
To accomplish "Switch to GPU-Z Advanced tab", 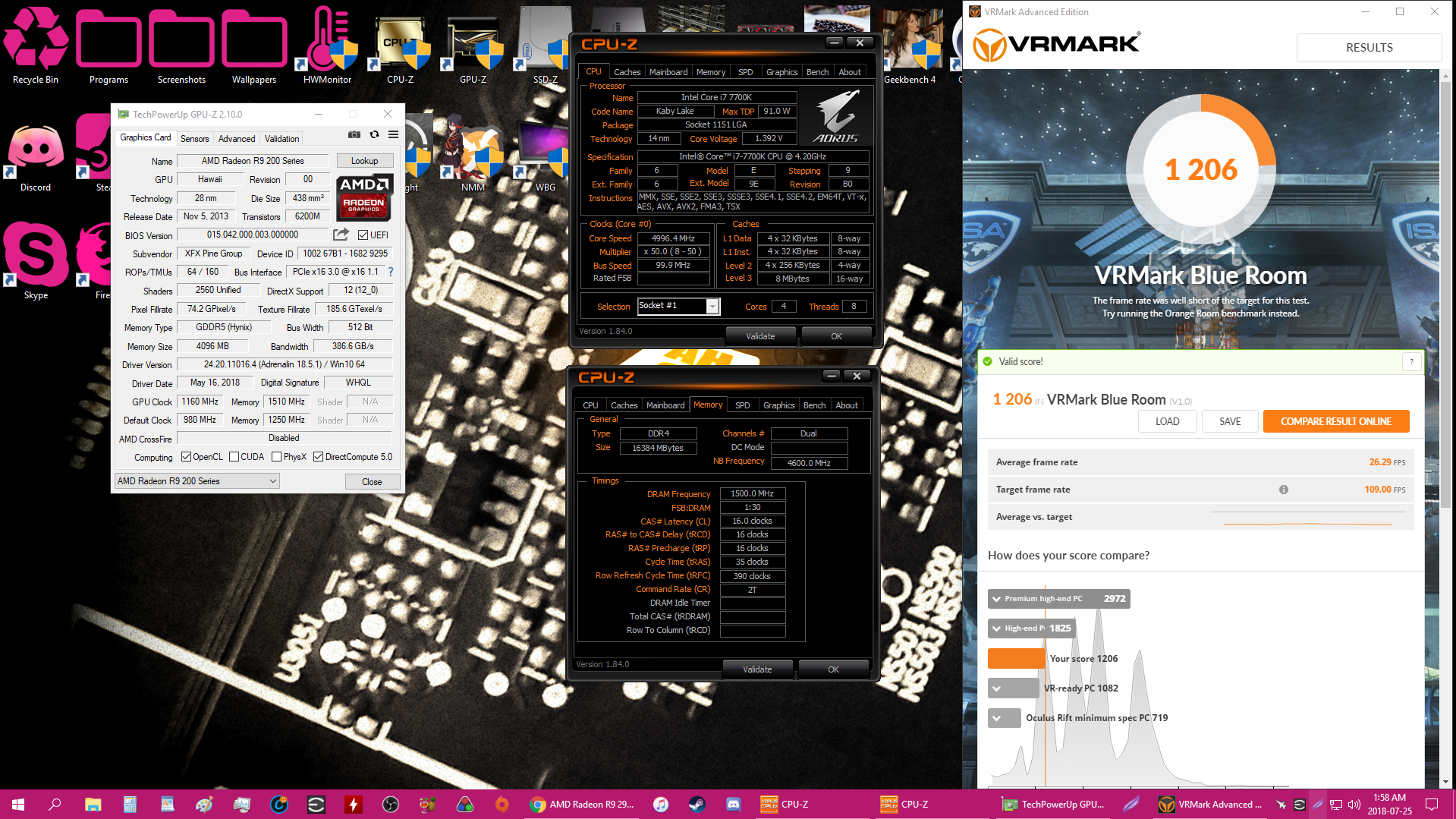I will coord(237,139).
